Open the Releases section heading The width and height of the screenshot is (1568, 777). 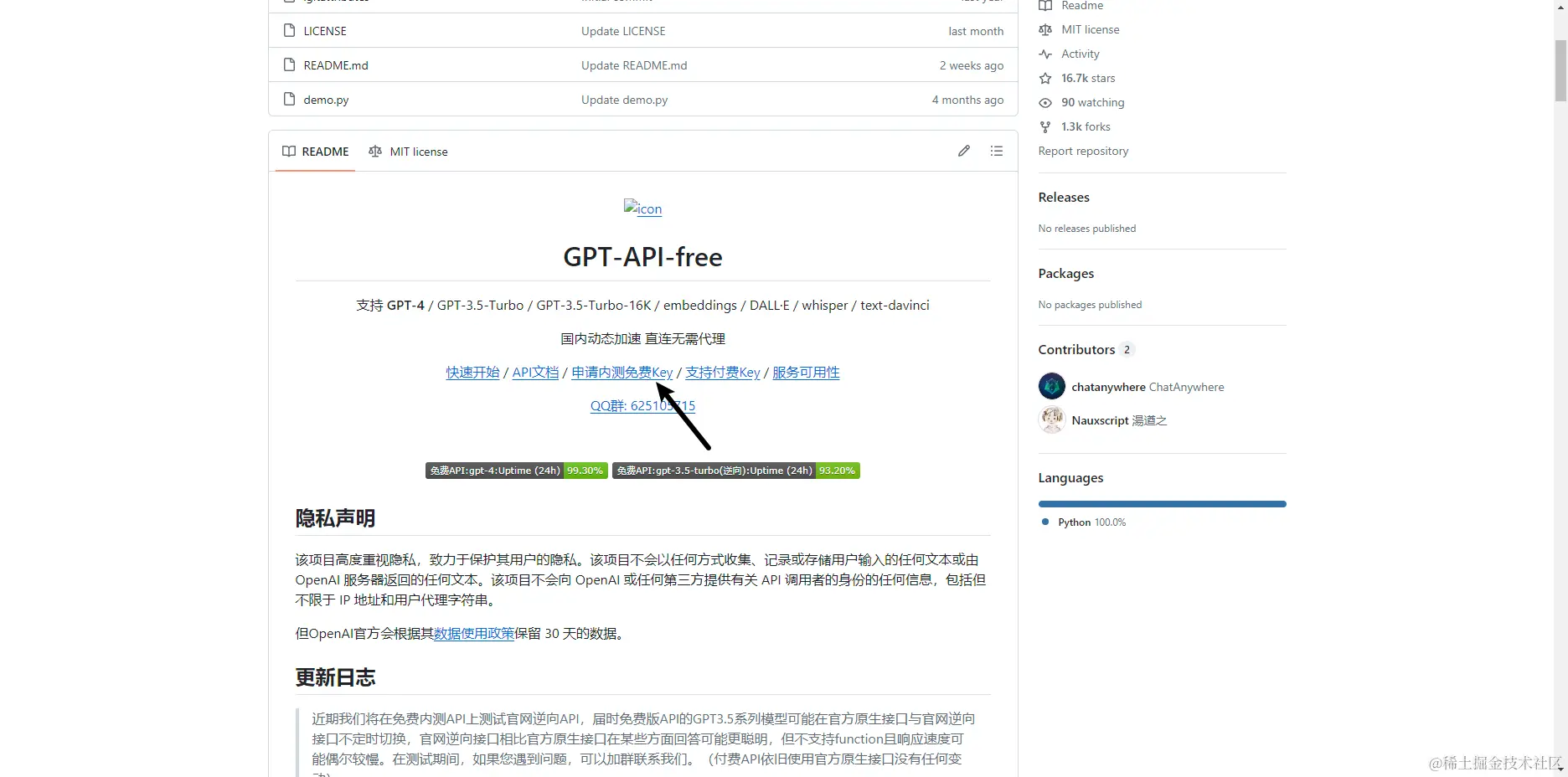point(1064,198)
